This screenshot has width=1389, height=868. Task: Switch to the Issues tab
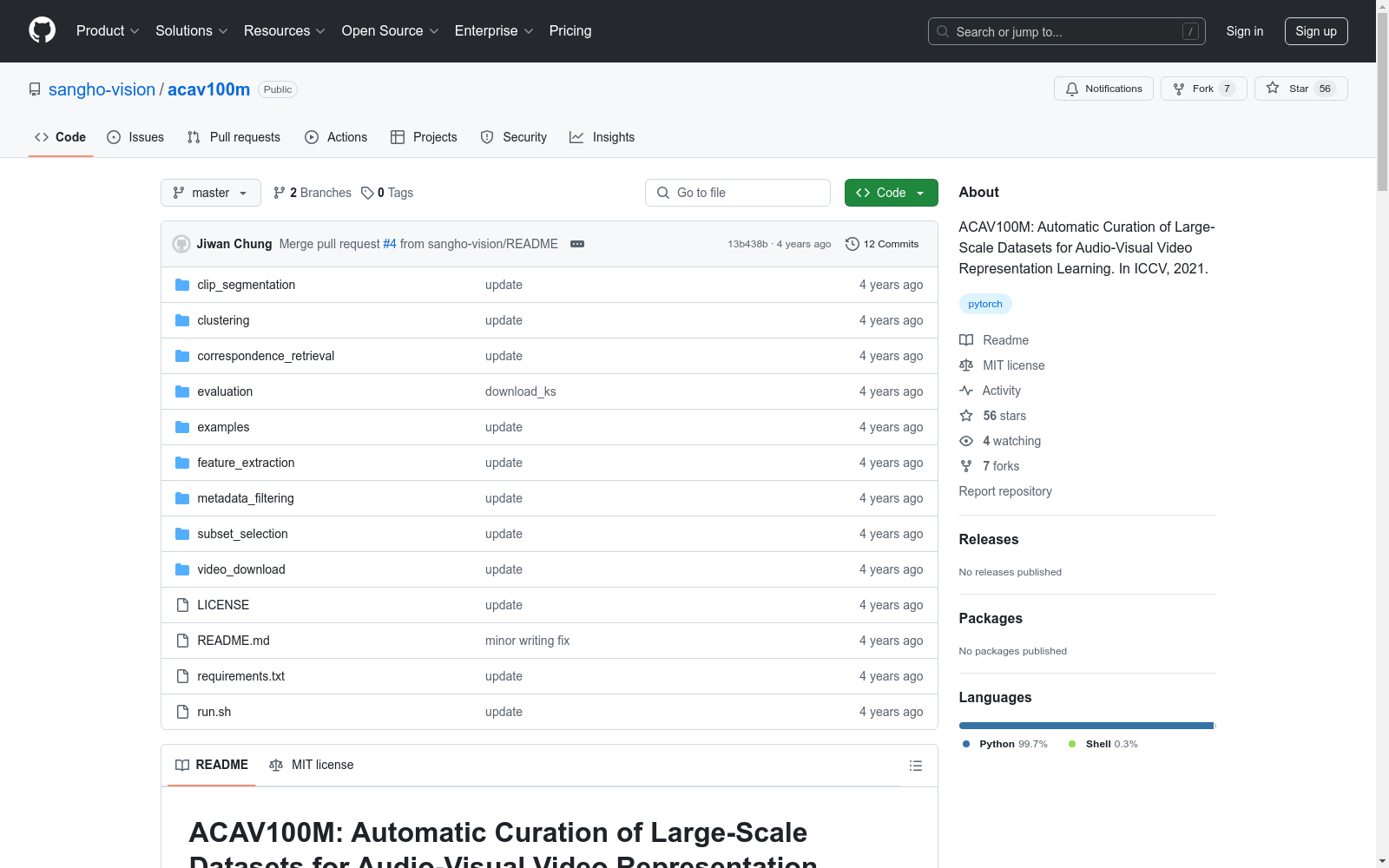[135, 137]
